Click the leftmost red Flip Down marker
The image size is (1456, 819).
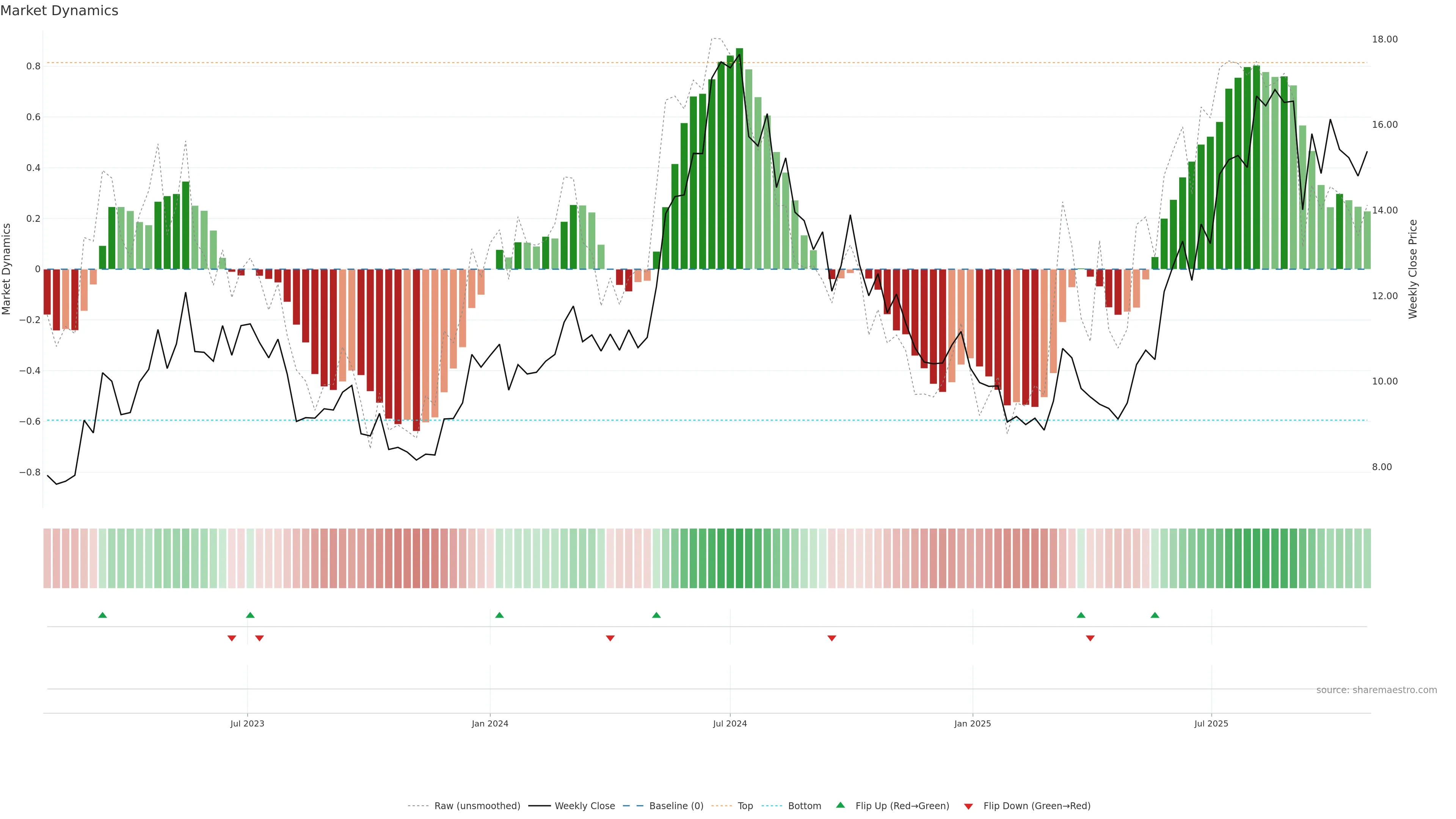232,638
